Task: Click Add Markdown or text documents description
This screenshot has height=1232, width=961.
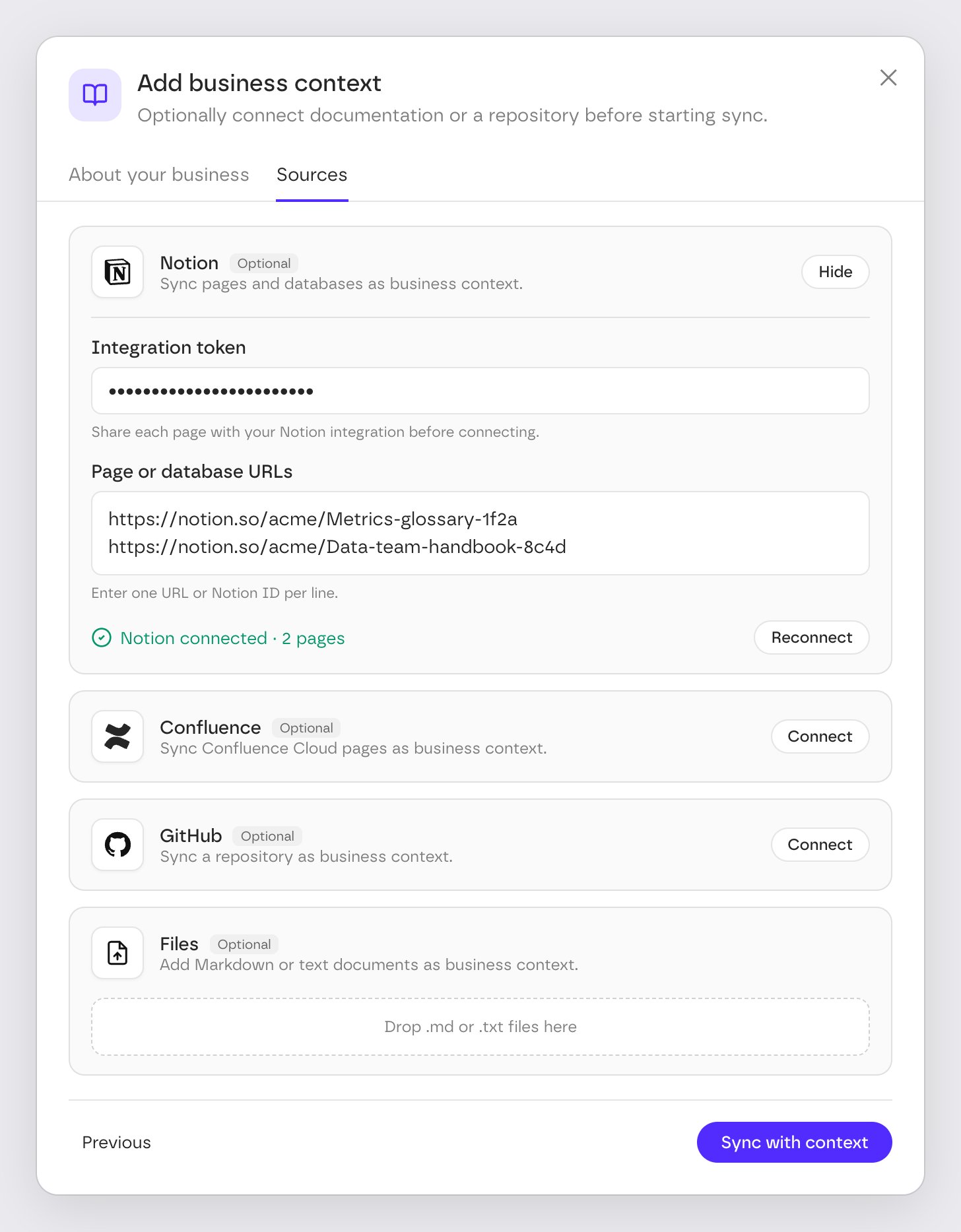Action: 370,965
